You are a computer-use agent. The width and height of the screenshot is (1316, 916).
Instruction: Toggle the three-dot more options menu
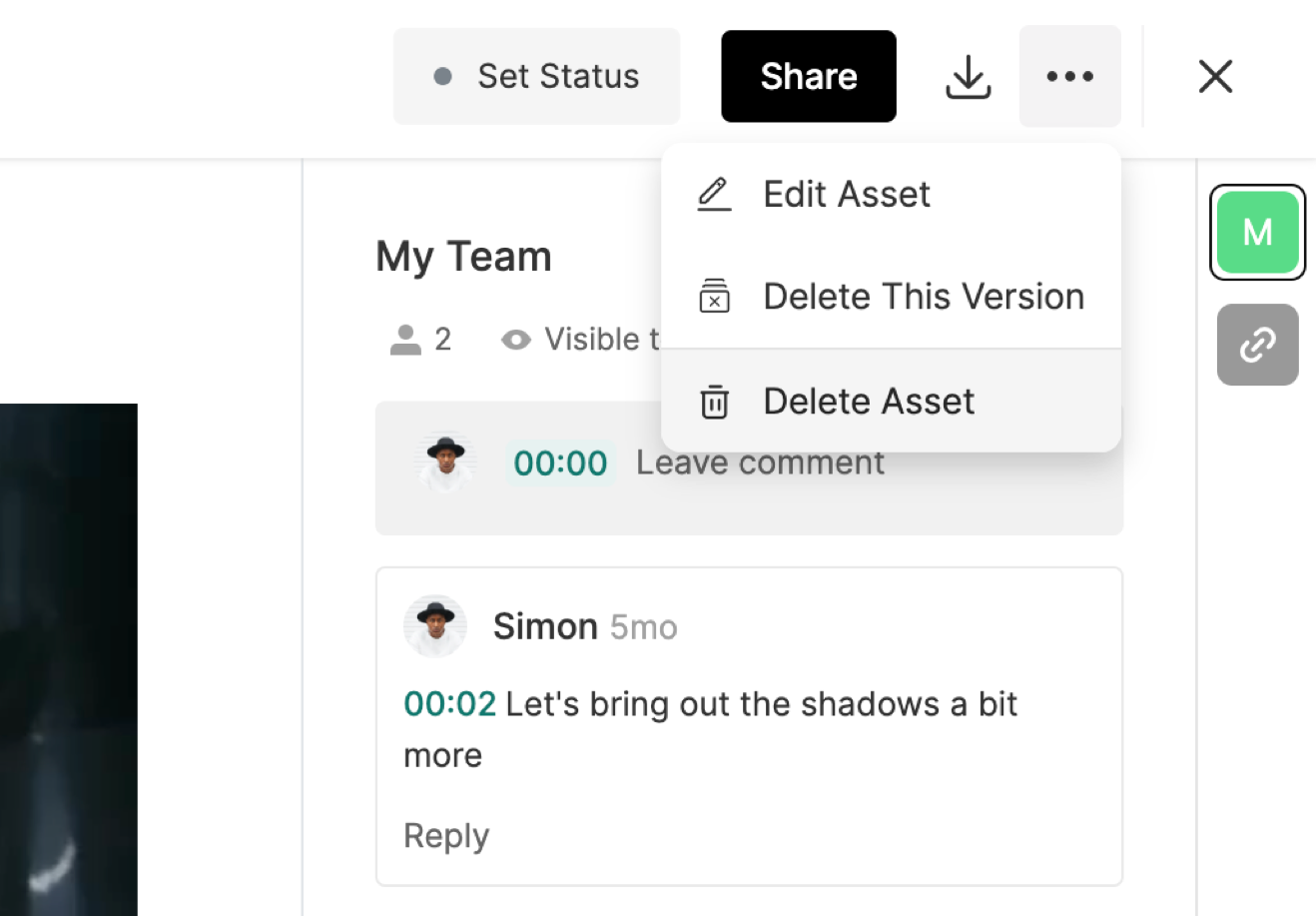tap(1069, 77)
